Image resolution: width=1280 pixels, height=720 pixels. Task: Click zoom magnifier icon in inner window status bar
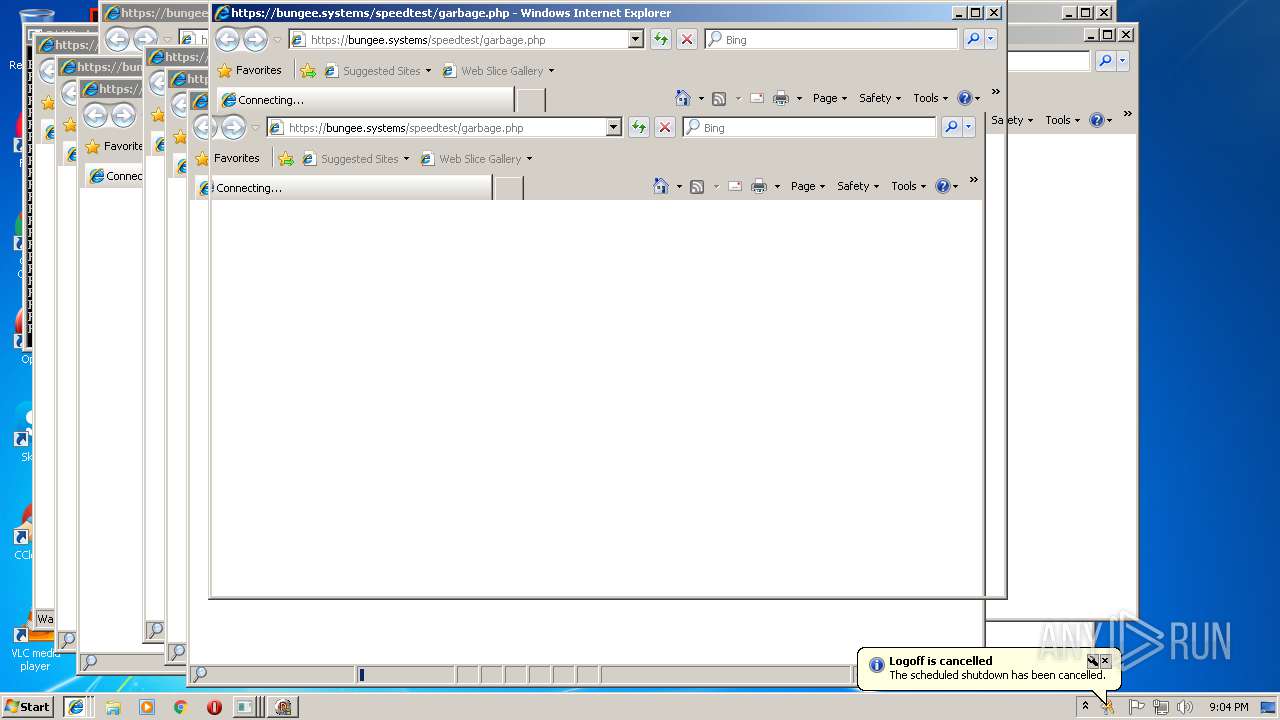click(199, 674)
